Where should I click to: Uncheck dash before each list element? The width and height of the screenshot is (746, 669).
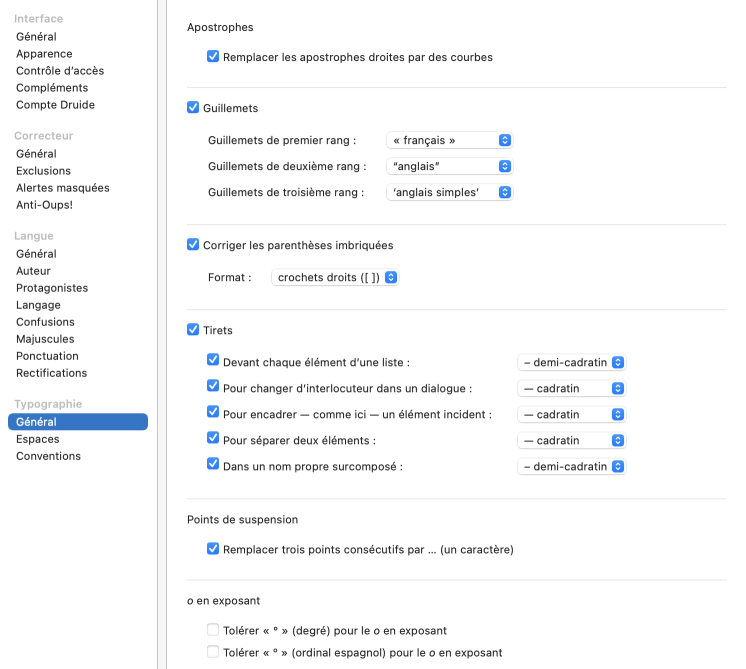tap(213, 361)
